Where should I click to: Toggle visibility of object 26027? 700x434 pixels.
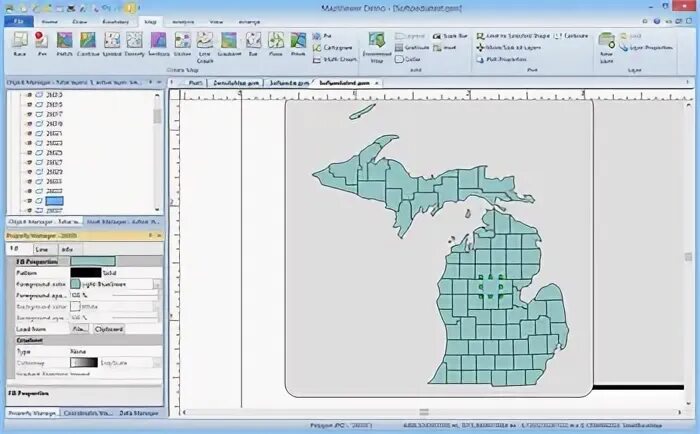29,163
